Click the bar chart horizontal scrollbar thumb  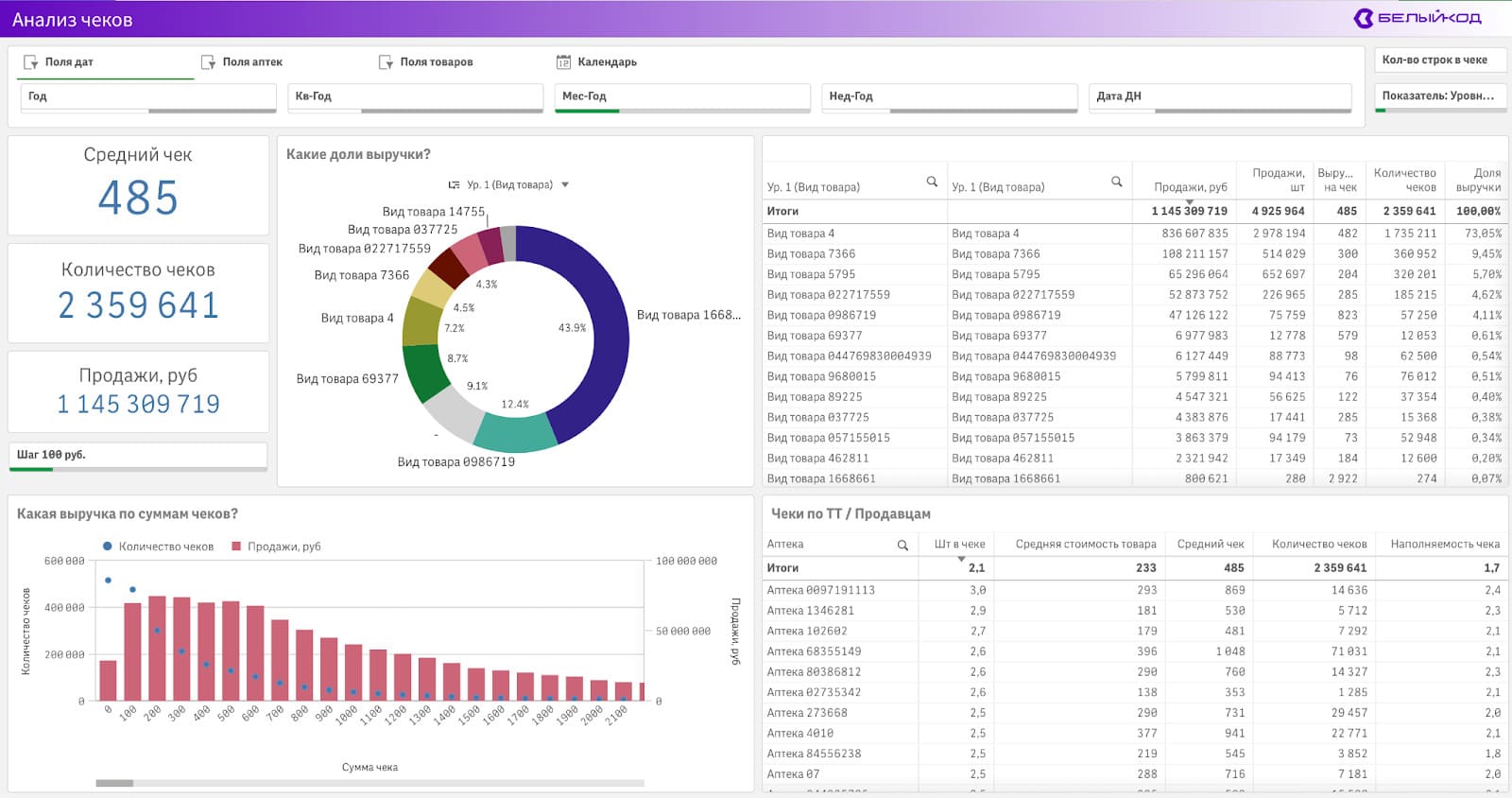(x=114, y=783)
